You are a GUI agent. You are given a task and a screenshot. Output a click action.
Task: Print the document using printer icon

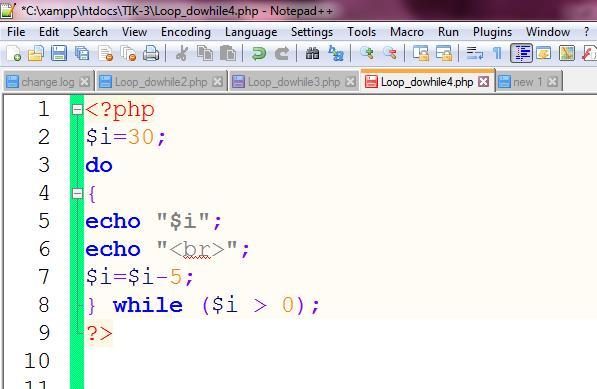point(151,53)
